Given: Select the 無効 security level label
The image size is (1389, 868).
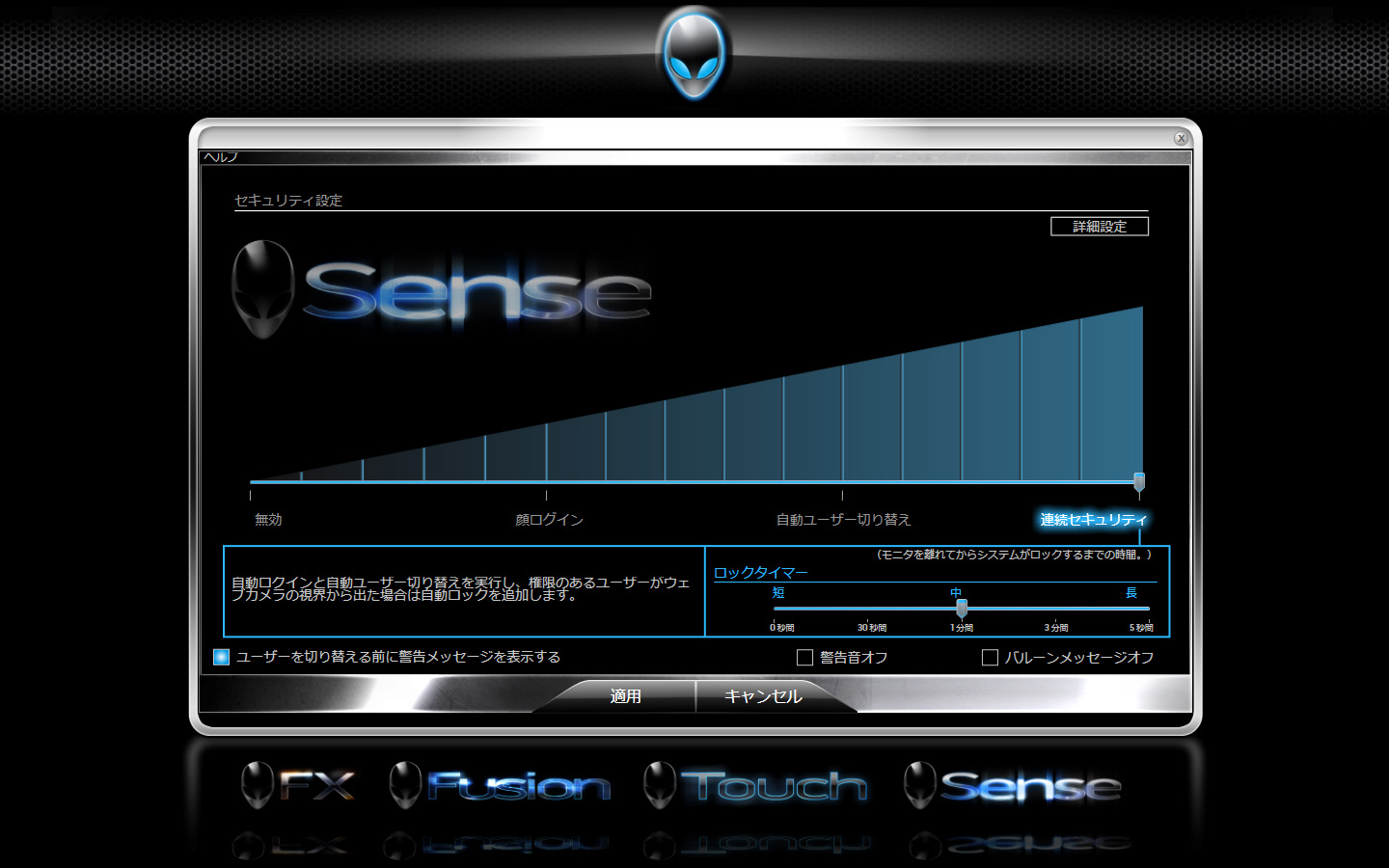Looking at the screenshot, I should [268, 520].
